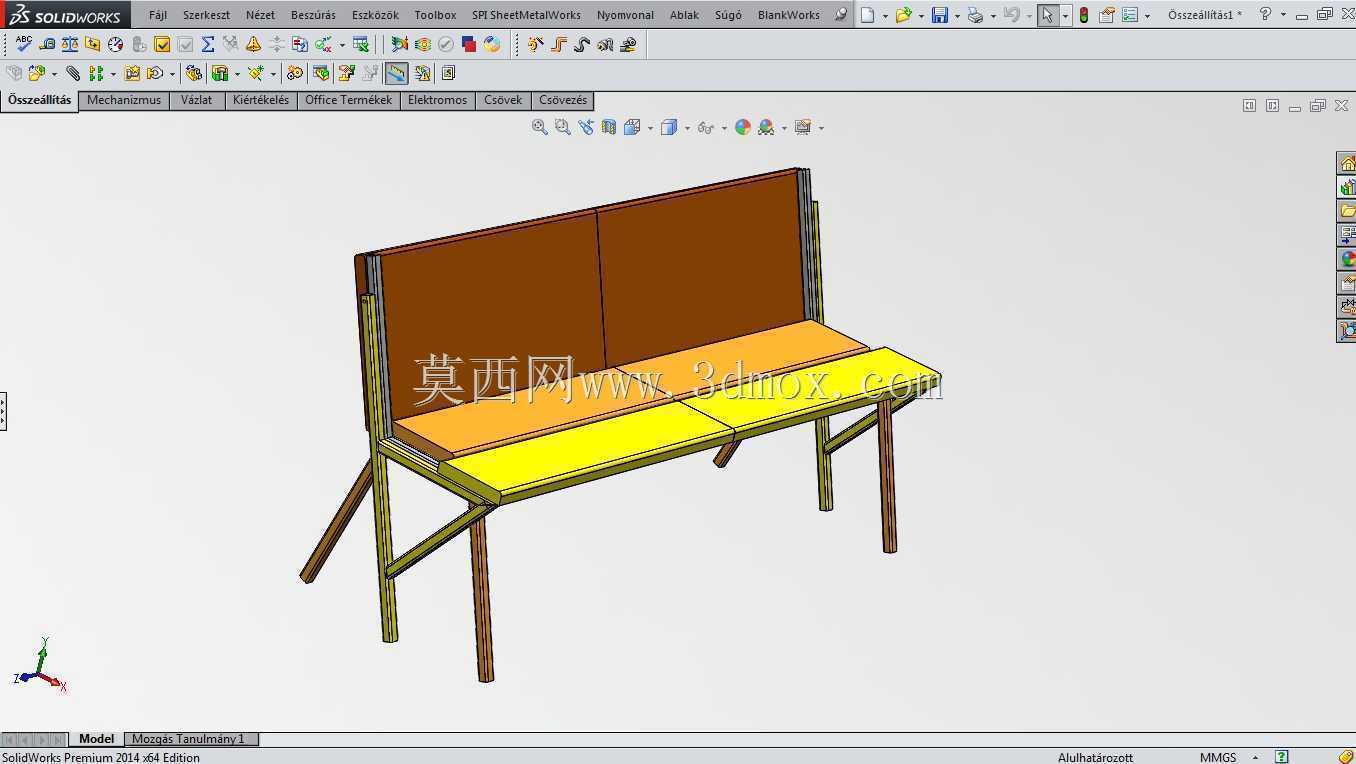The image size is (1356, 764).
Task: Click the Sigma statistics icon
Action: [208, 44]
